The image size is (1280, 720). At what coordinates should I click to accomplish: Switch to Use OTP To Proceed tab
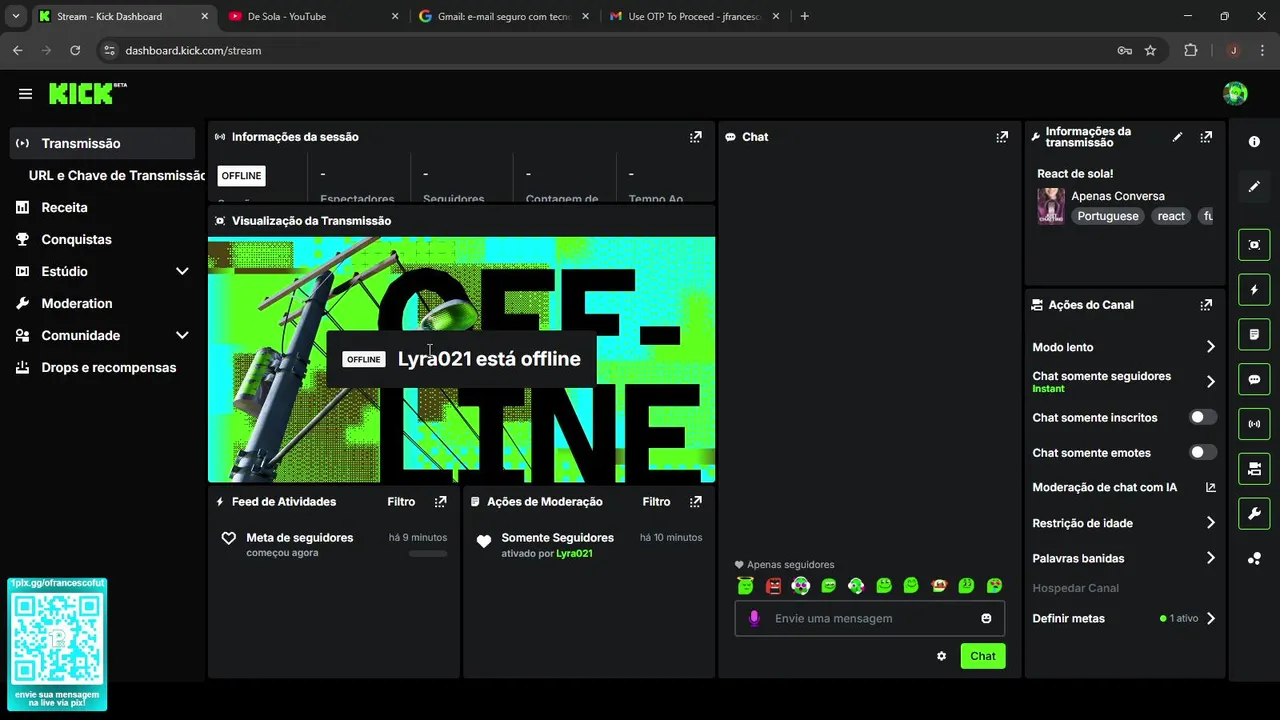coord(692,16)
